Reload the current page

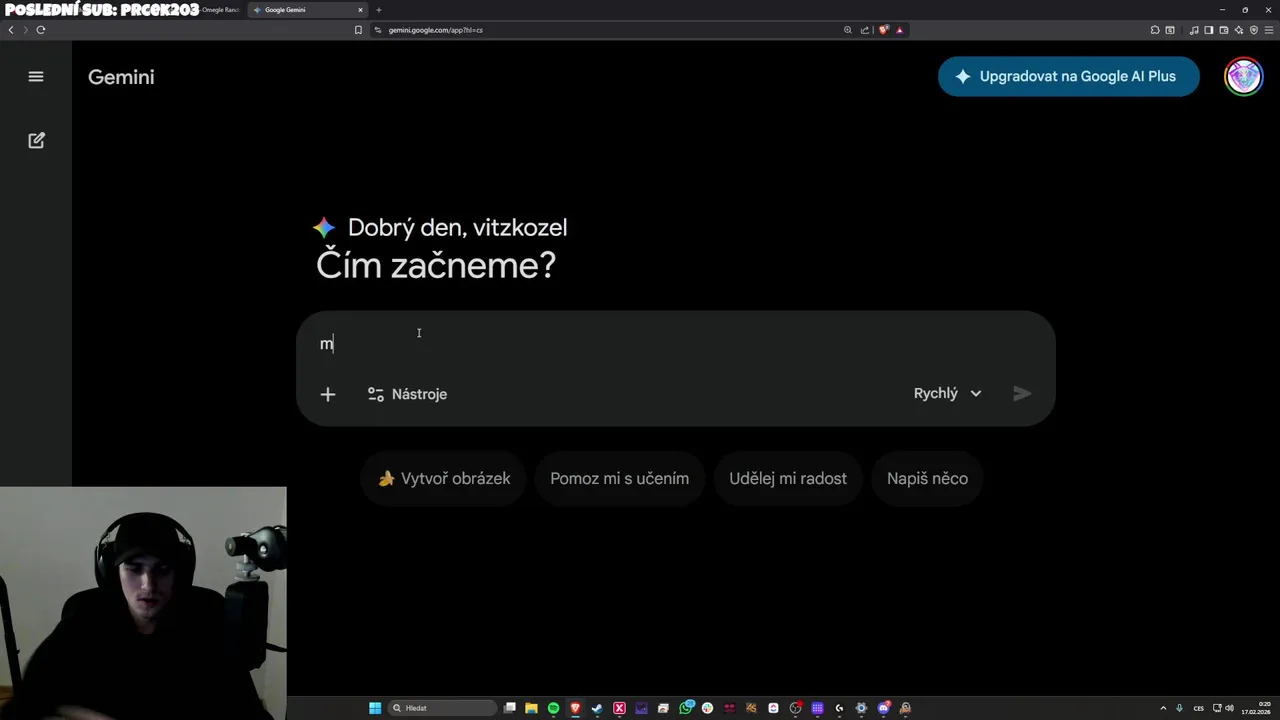[41, 30]
